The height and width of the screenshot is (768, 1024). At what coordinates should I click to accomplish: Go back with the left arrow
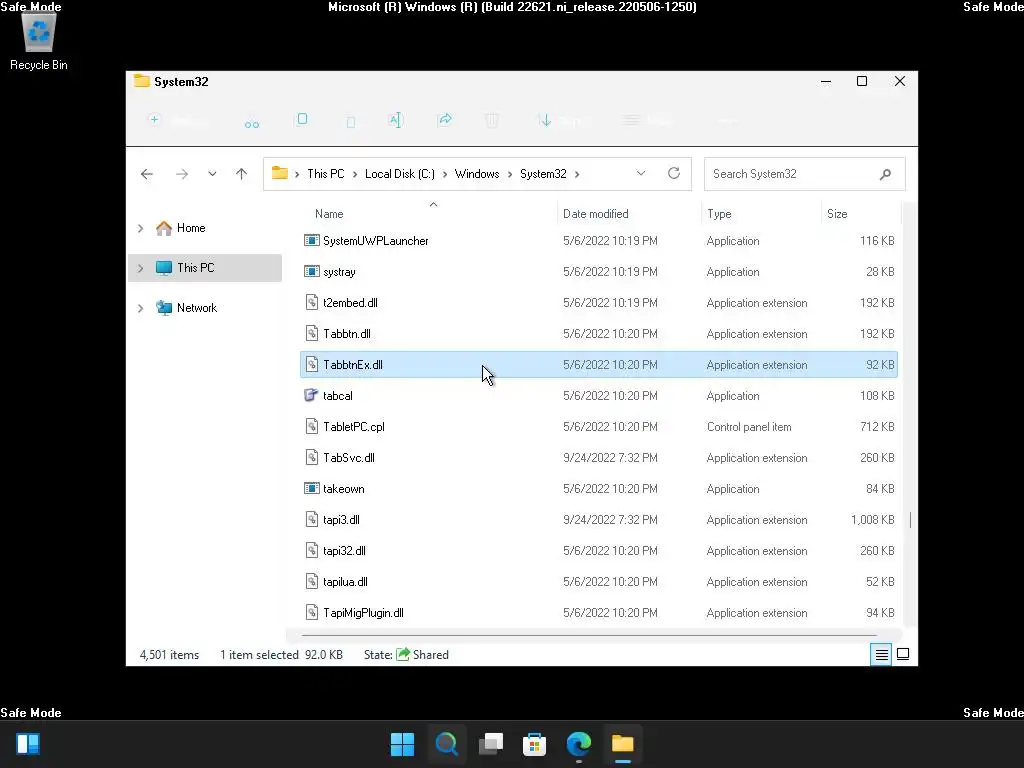tap(147, 174)
